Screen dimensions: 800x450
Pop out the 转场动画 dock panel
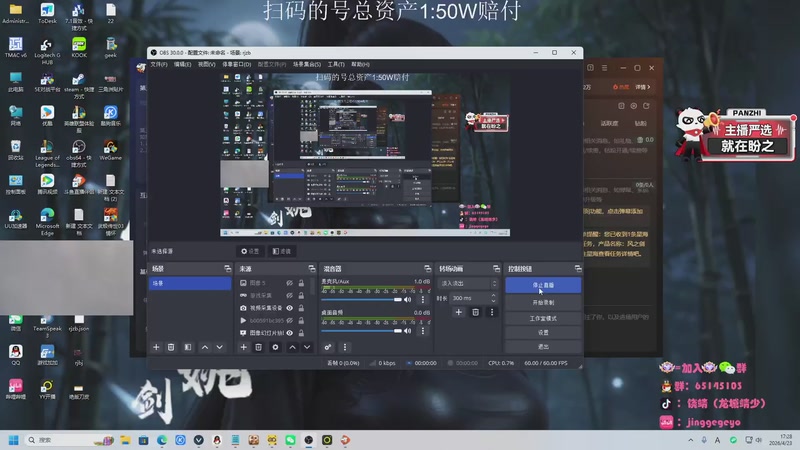[x=496, y=268]
